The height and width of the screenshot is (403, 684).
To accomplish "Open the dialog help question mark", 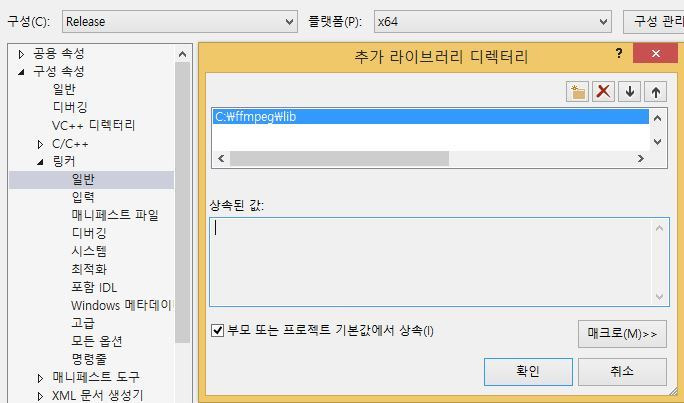I will 619,54.
